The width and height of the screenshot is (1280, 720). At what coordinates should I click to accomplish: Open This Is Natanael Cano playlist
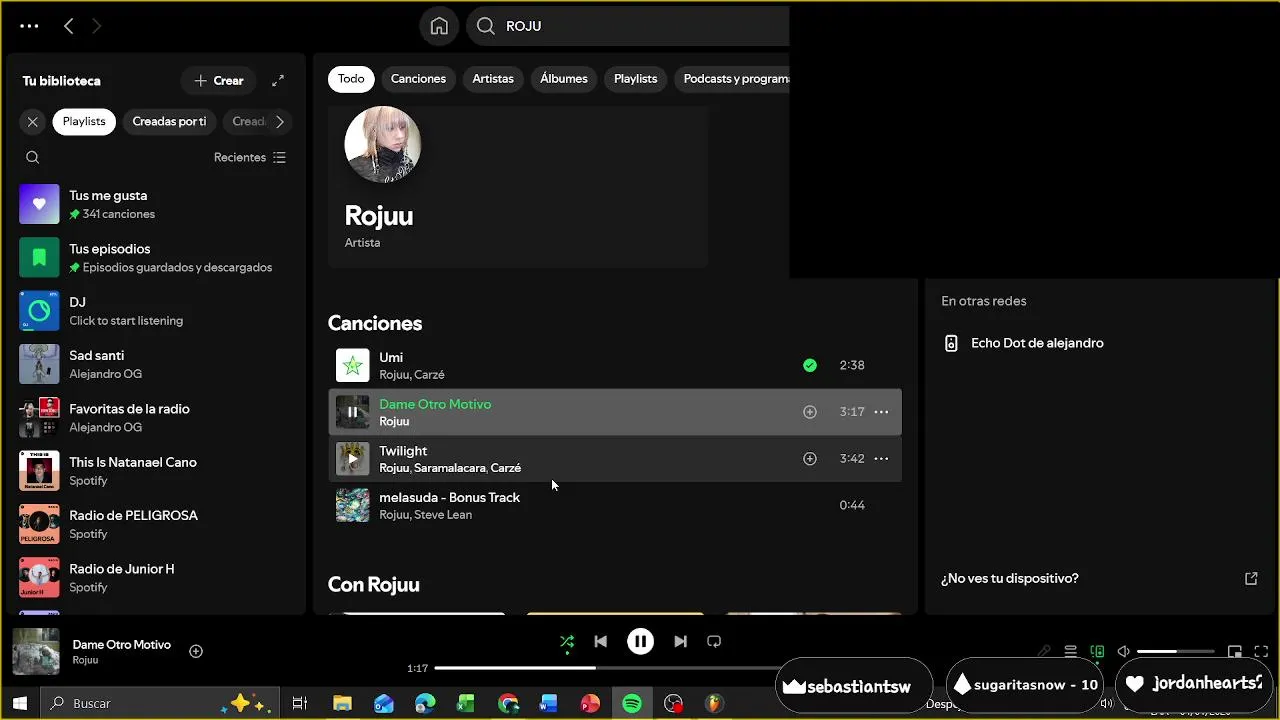pyautogui.click(x=158, y=471)
